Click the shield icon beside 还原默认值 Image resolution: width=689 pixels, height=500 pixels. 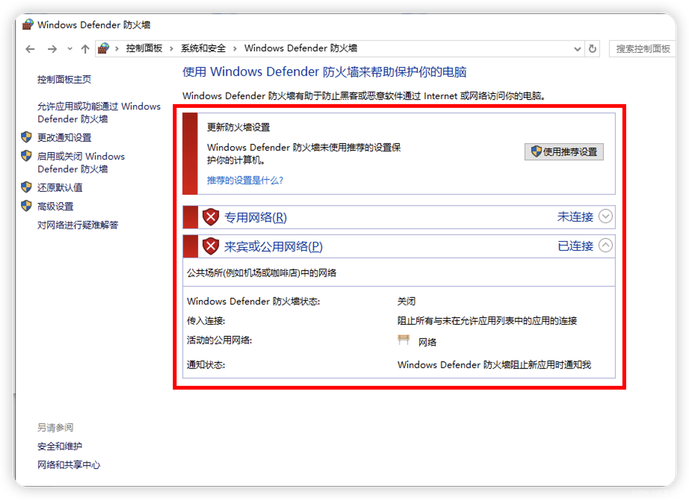[26, 187]
